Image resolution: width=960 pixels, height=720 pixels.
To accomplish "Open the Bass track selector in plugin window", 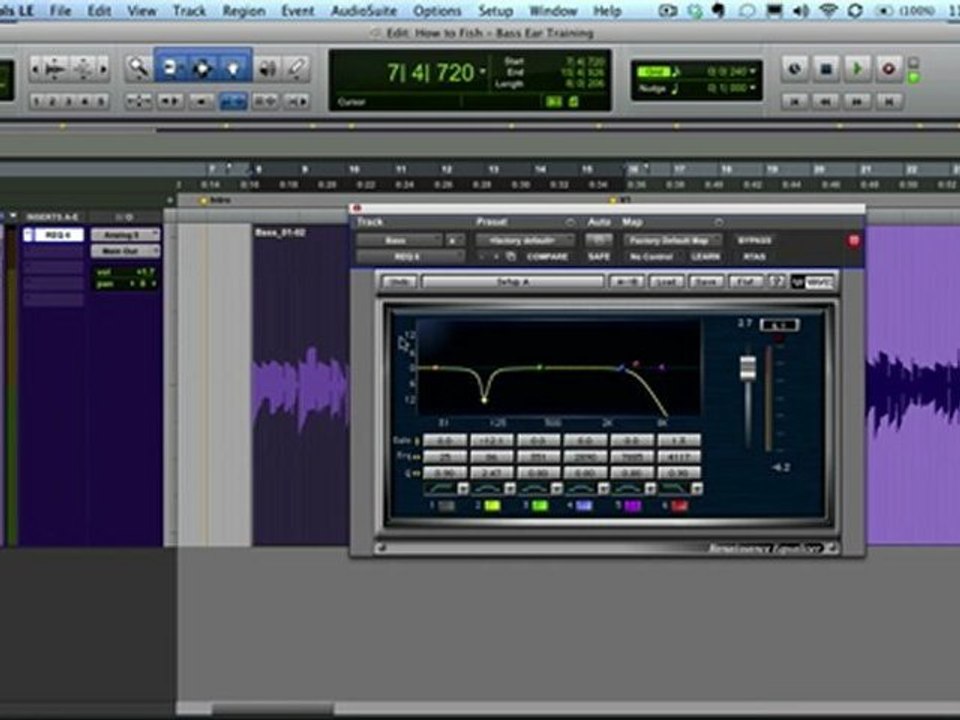I will 399,241.
